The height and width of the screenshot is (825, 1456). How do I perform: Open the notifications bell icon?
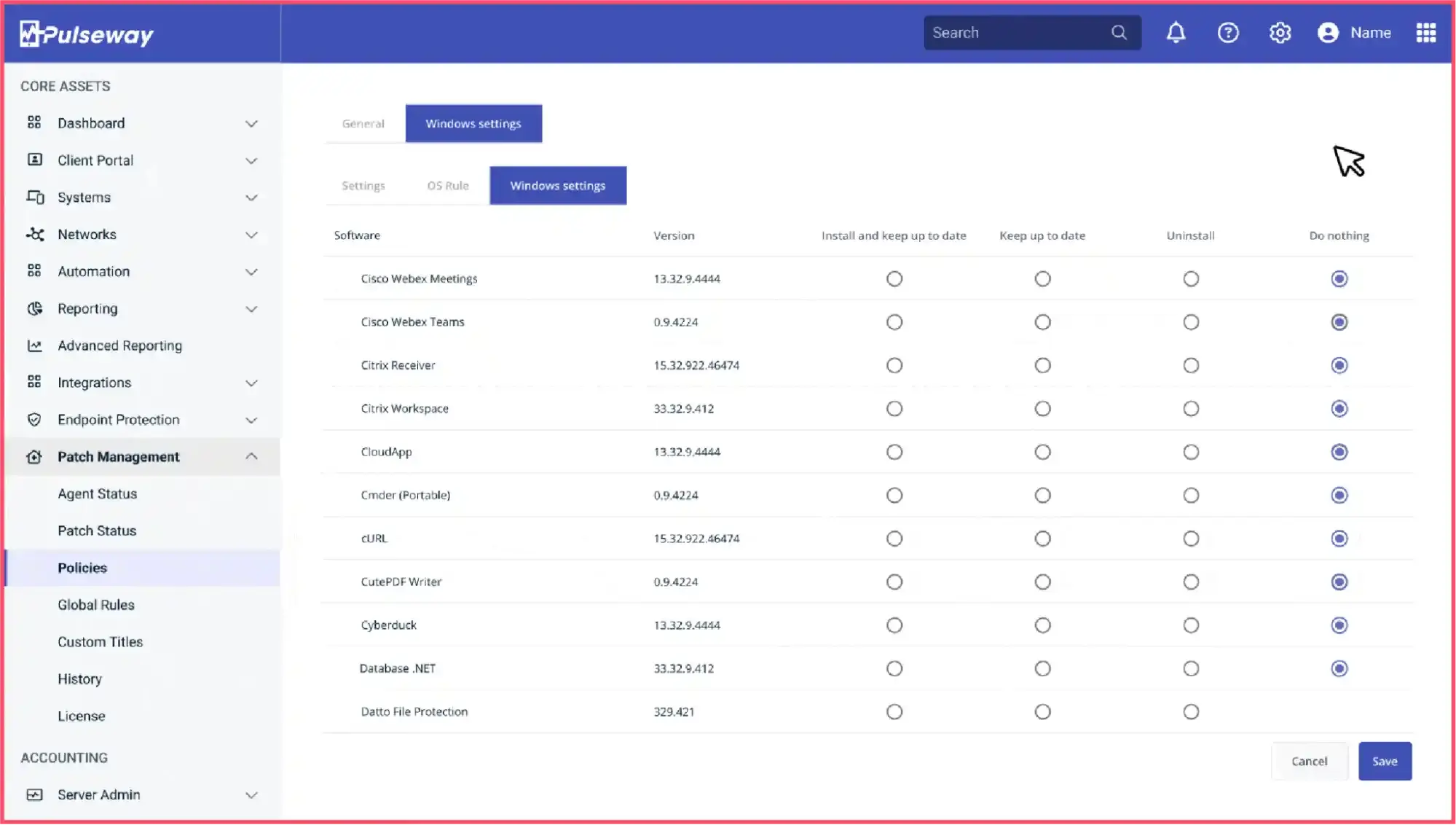coord(1176,32)
